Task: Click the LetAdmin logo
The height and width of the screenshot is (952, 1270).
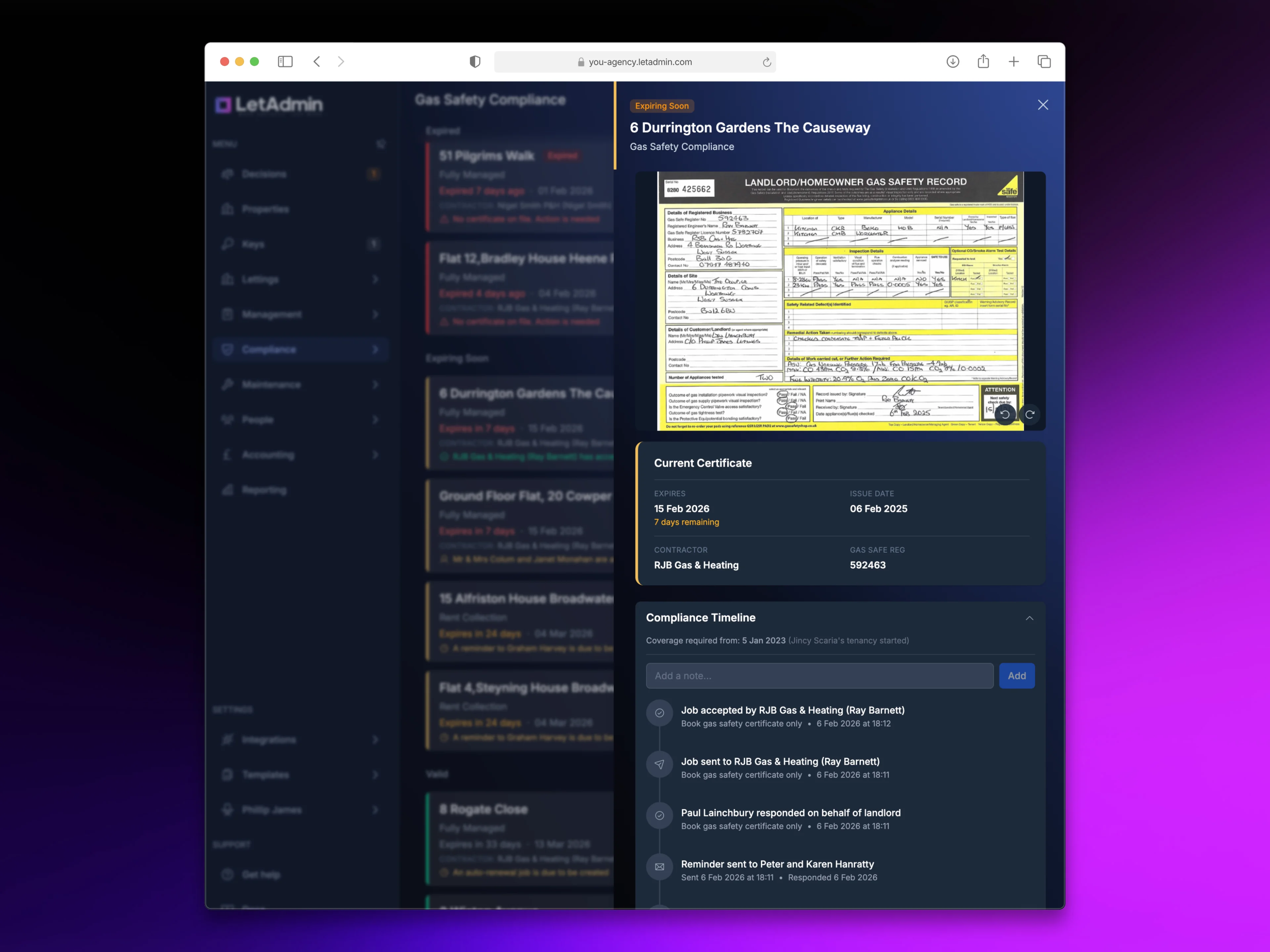Action: [x=268, y=105]
